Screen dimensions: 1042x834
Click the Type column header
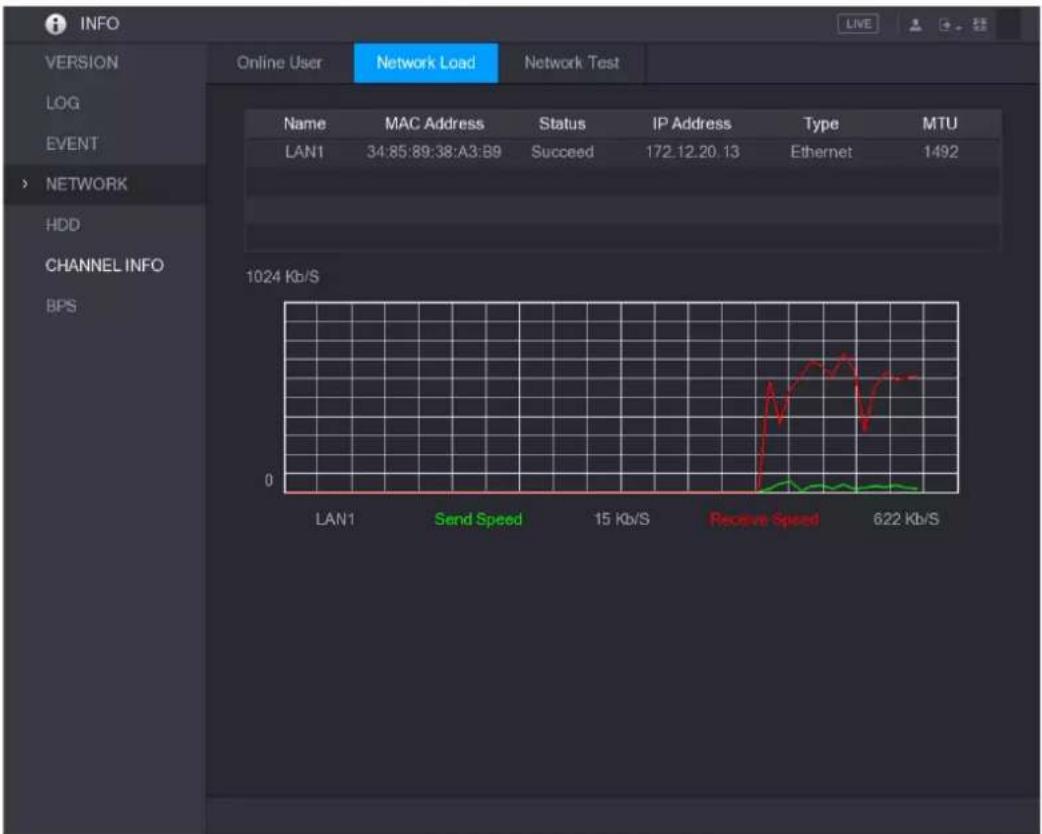(x=821, y=124)
